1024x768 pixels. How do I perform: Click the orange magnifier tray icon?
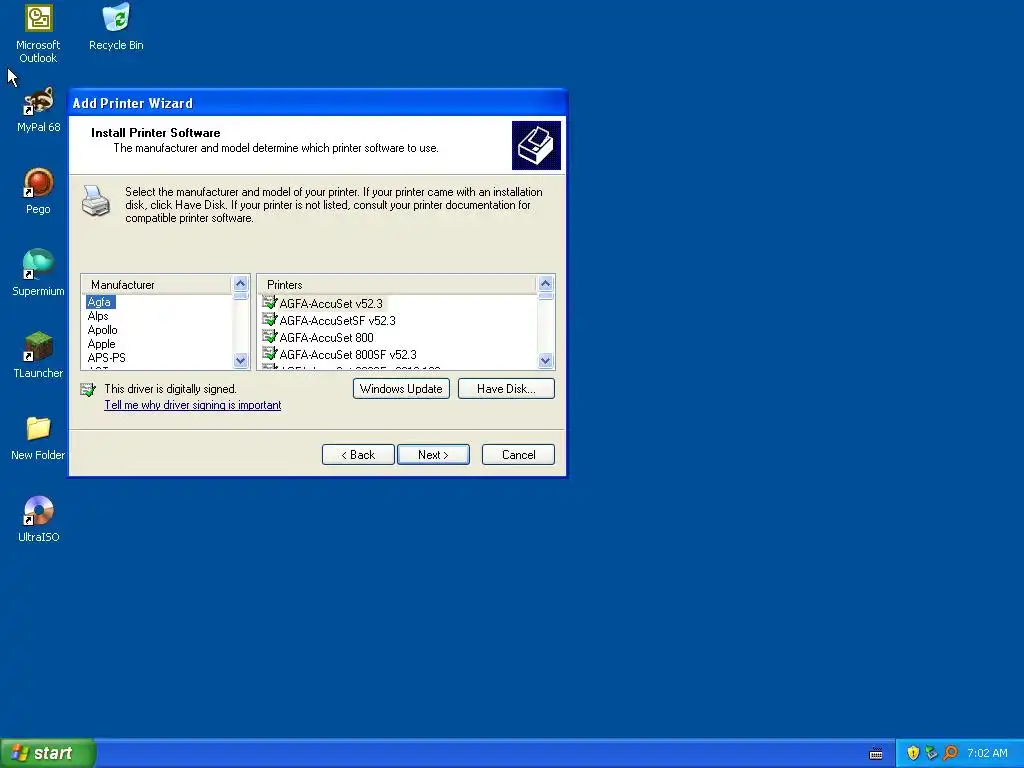pos(950,753)
